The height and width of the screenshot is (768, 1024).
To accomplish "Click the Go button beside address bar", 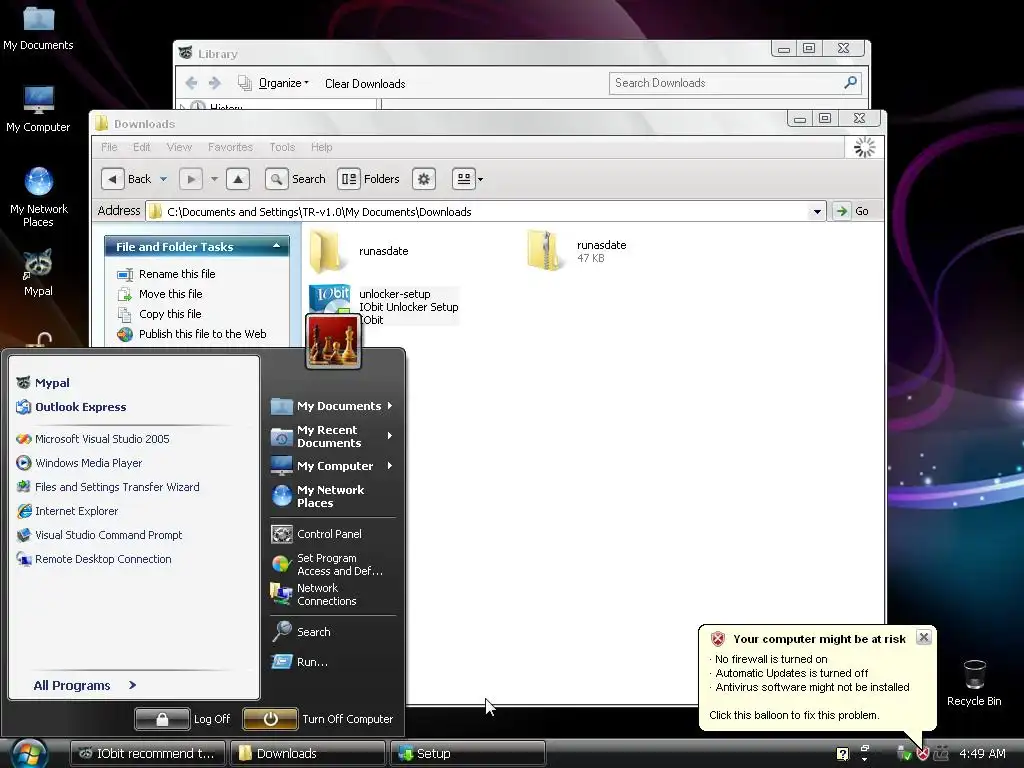I will pyautogui.click(x=852, y=211).
